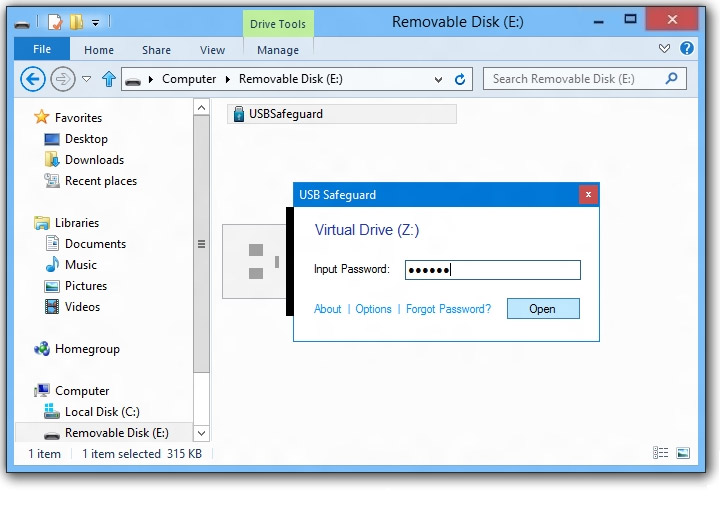The width and height of the screenshot is (720, 510).
Task: Click the Properties quick access icon
Action: (x=55, y=22)
